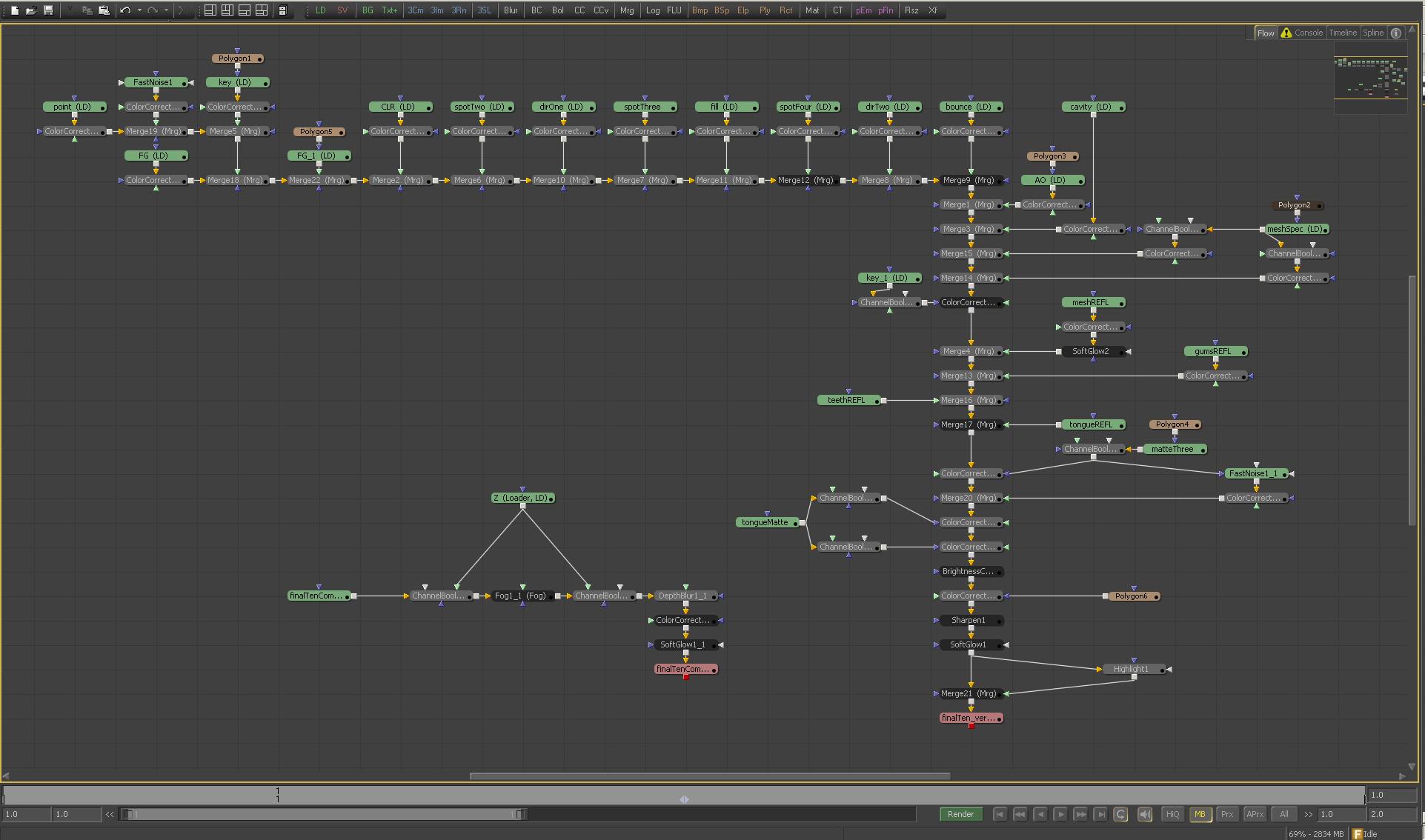Add a Merge tool with Mrg button
Screen dimensions: 1425x840
click(627, 10)
